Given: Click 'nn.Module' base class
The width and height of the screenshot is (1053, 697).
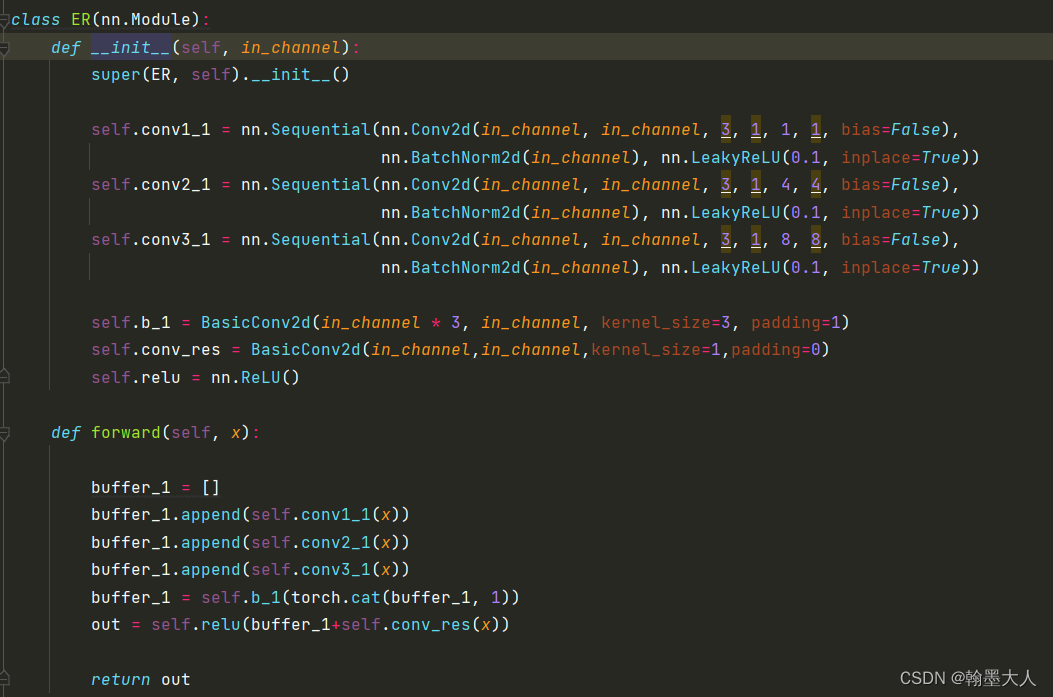Looking at the screenshot, I should pyautogui.click(x=146, y=19).
